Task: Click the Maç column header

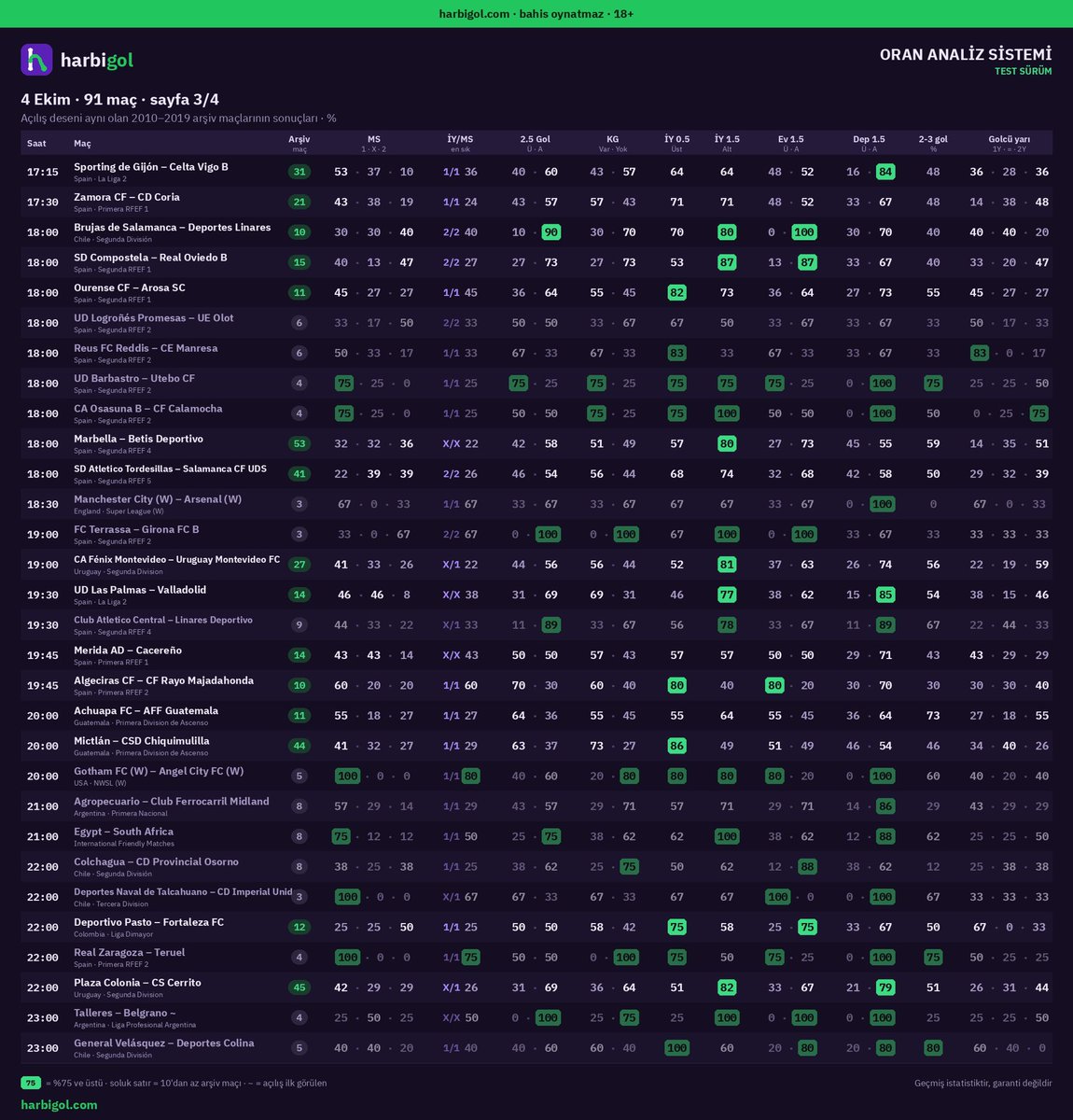Action: (x=83, y=144)
